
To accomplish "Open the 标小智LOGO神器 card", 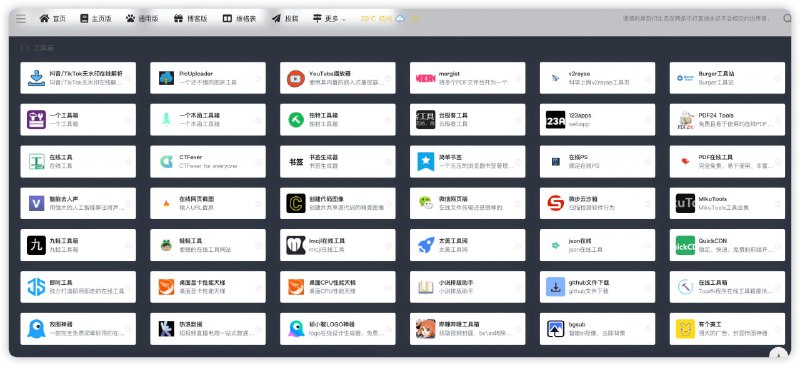I will (338, 329).
